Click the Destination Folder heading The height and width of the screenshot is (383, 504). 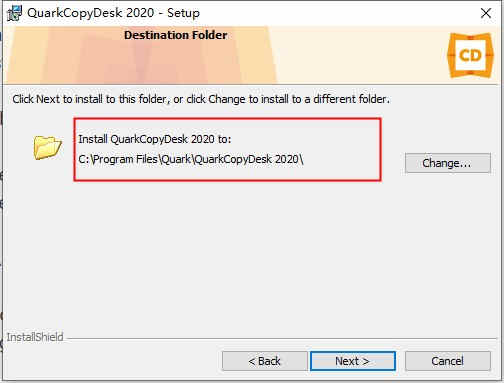176,35
